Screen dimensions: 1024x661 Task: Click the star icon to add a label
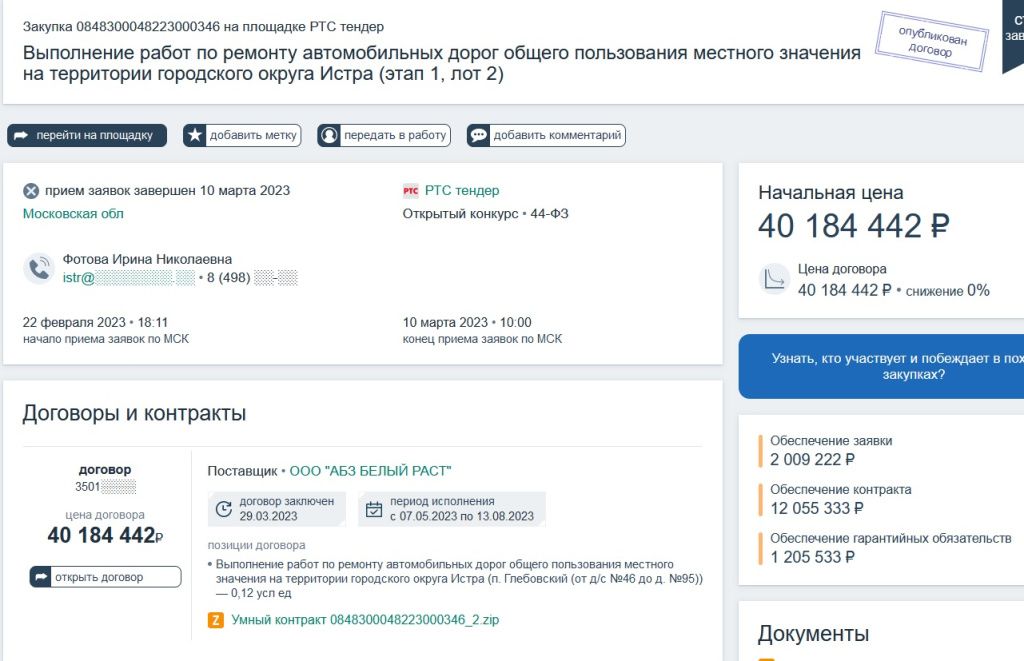tap(195, 135)
